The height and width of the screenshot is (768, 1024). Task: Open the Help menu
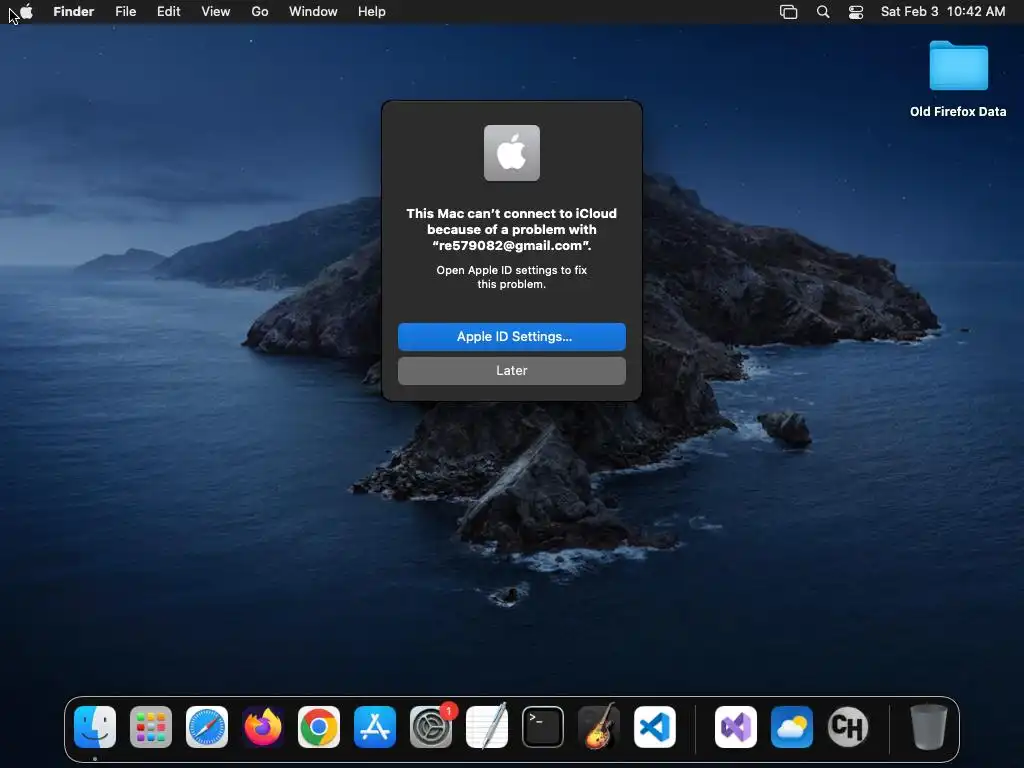click(x=372, y=12)
